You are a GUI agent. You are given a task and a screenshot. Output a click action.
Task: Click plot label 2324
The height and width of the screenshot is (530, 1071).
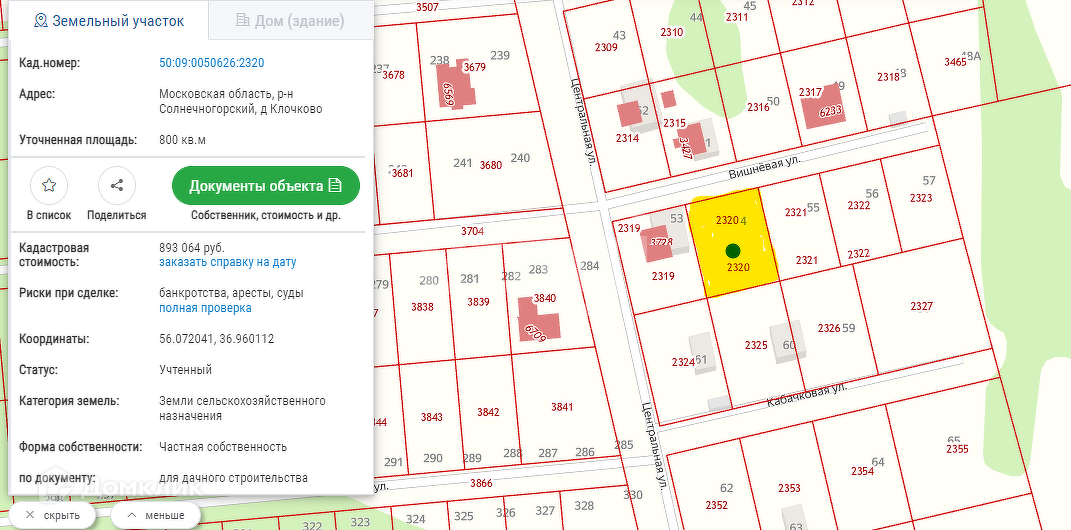point(682,362)
